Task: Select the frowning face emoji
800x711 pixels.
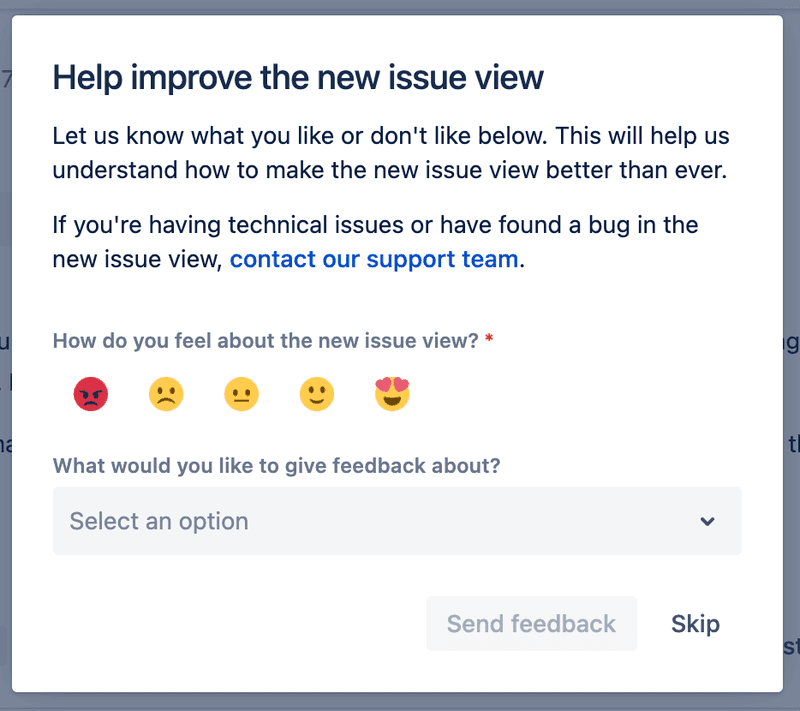Action: coord(166,394)
